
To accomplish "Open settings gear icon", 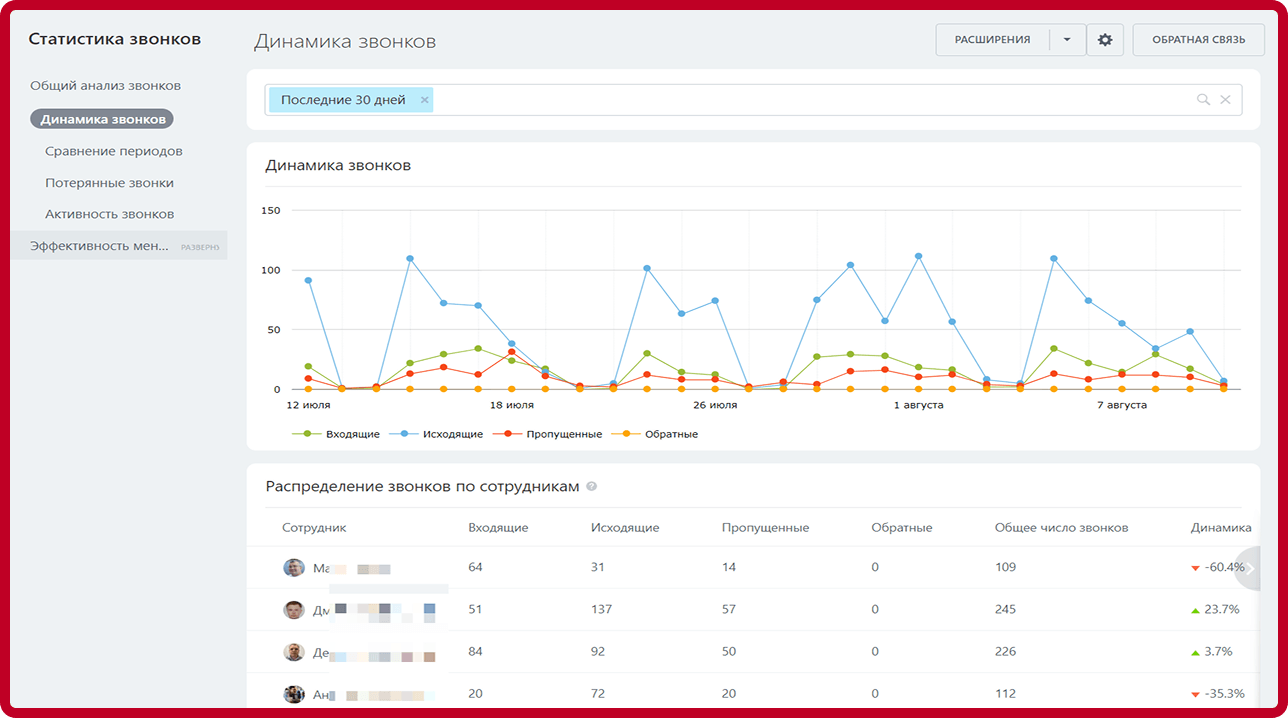I will point(1105,40).
